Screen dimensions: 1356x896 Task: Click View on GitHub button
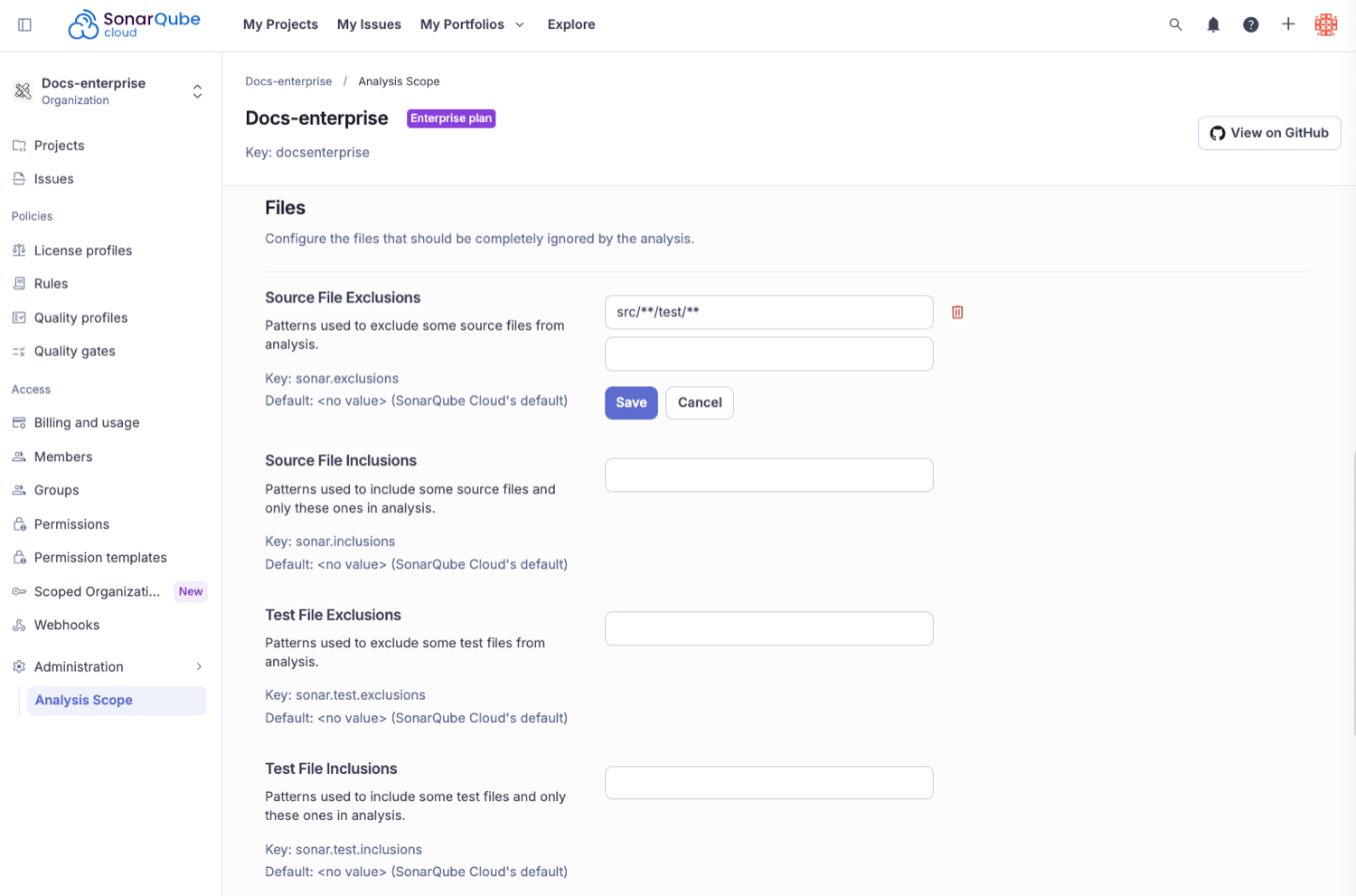(x=1269, y=133)
